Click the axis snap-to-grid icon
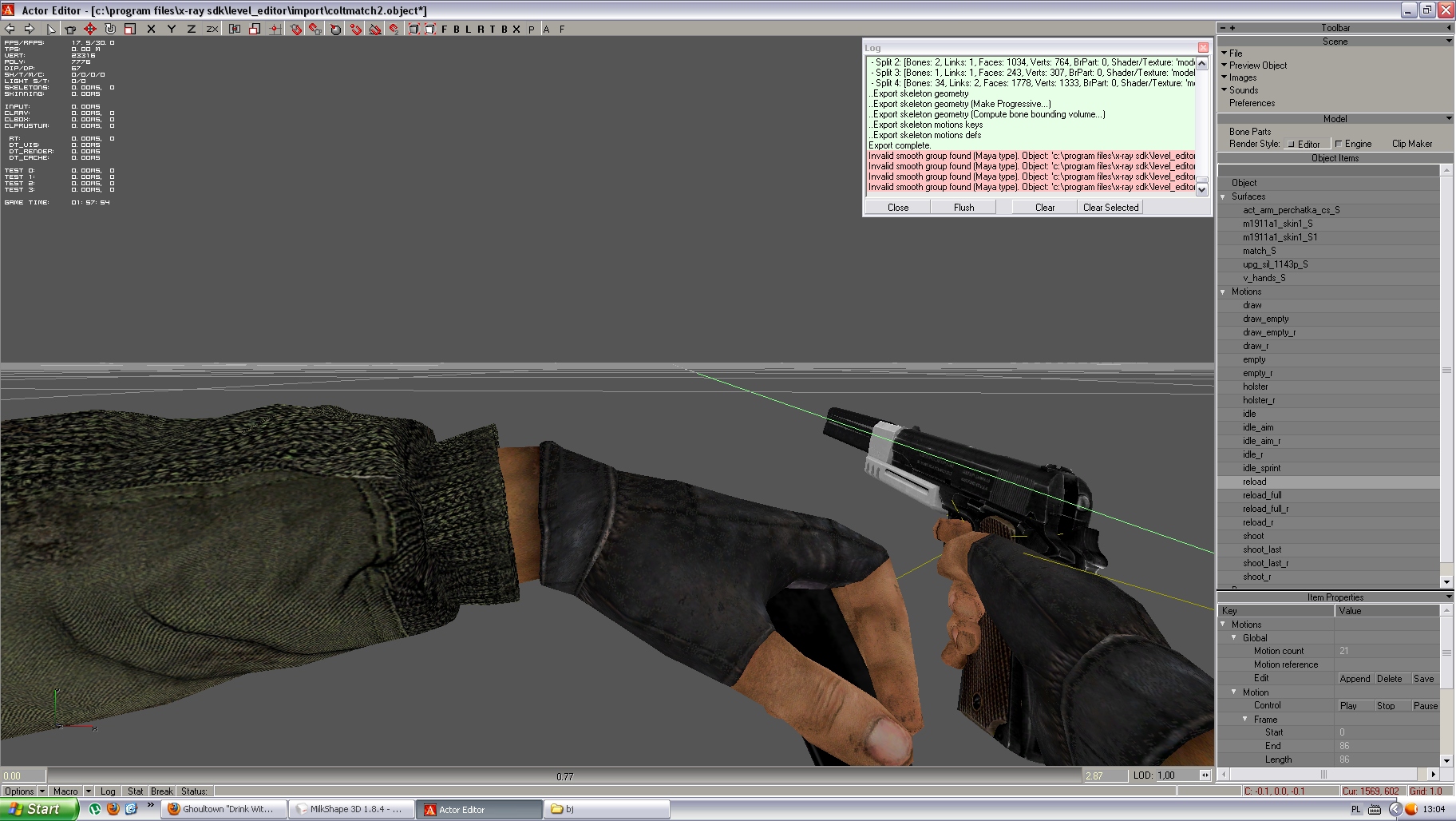This screenshot has height=821, width=1456. [275, 29]
